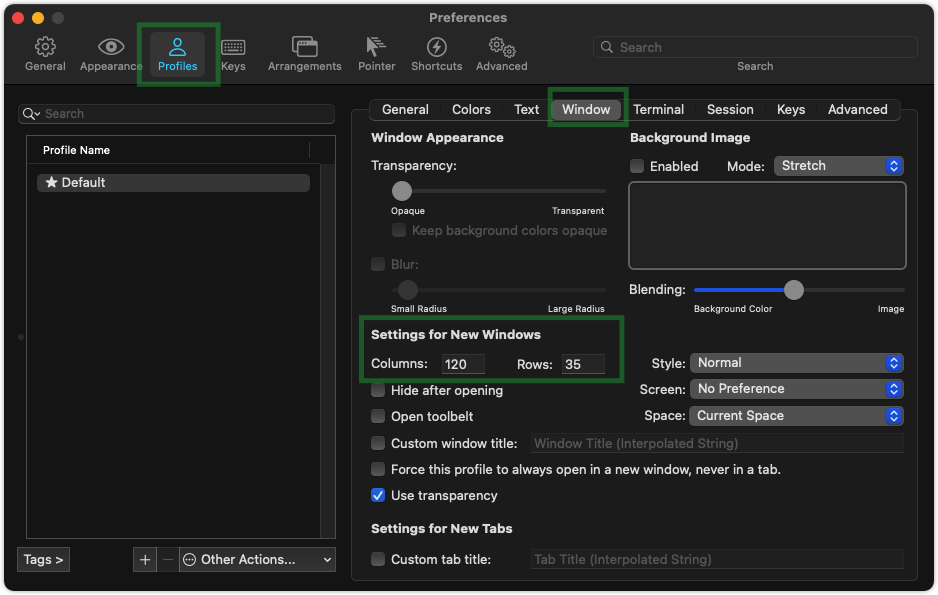Viewport: 938px width, 595px height.
Task: Add a new profile with plus button
Action: click(145, 560)
